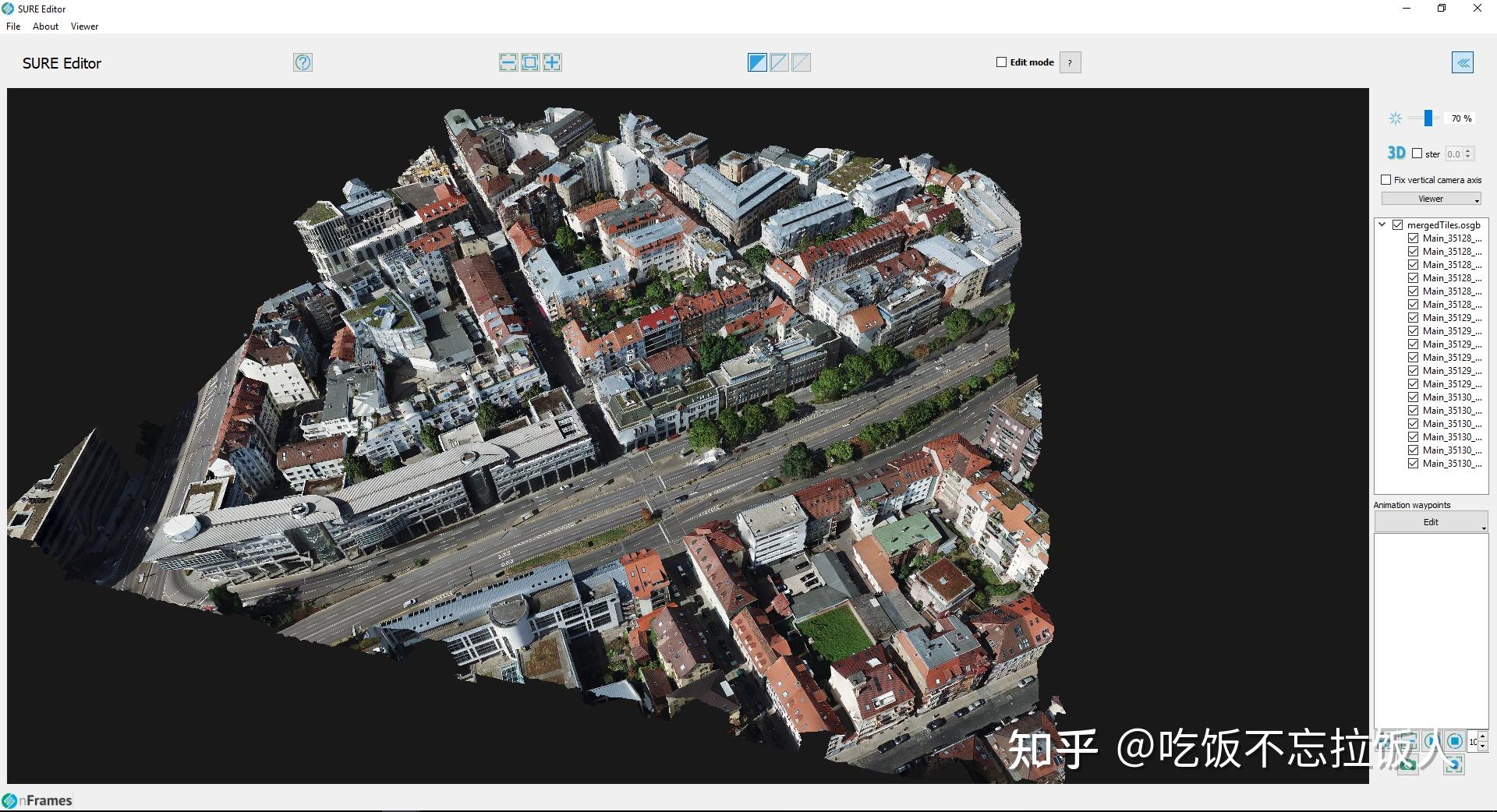1497x812 pixels.
Task: Click the small question button beside Edit mode
Action: (1070, 62)
